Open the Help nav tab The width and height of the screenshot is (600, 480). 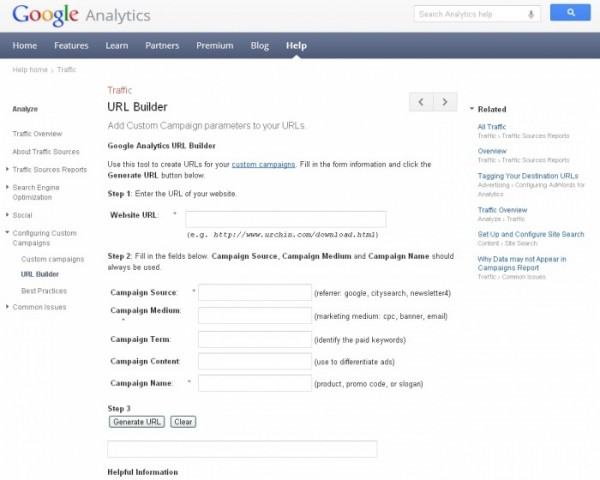[296, 46]
